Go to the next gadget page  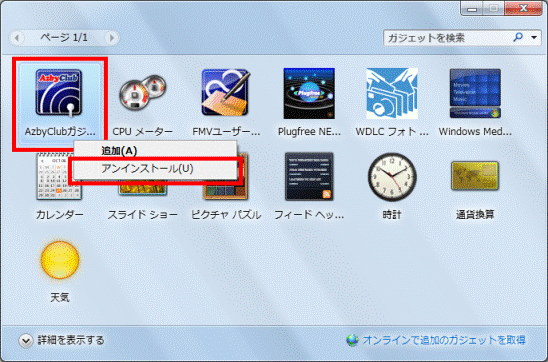[111, 38]
